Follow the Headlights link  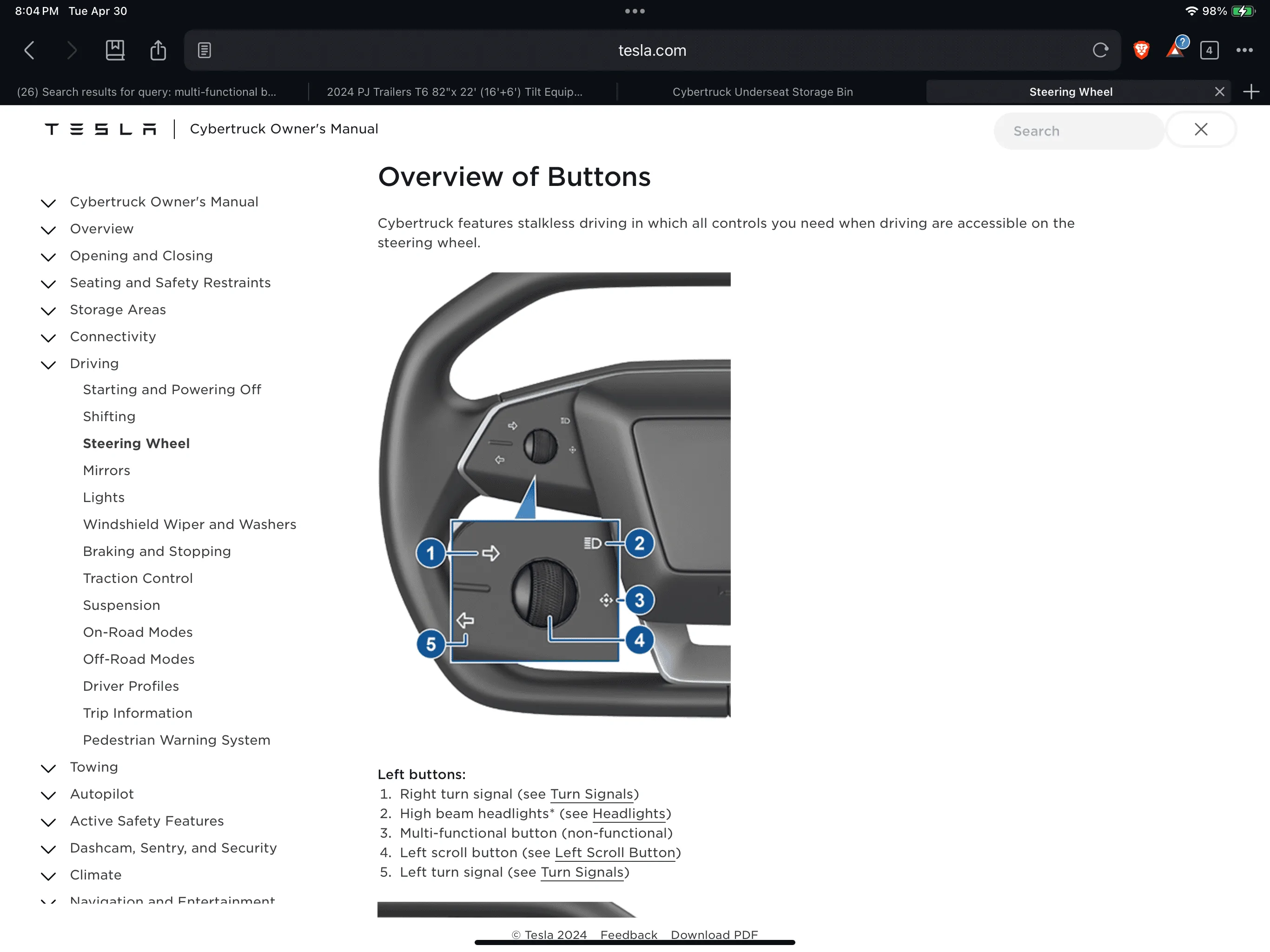tap(628, 813)
